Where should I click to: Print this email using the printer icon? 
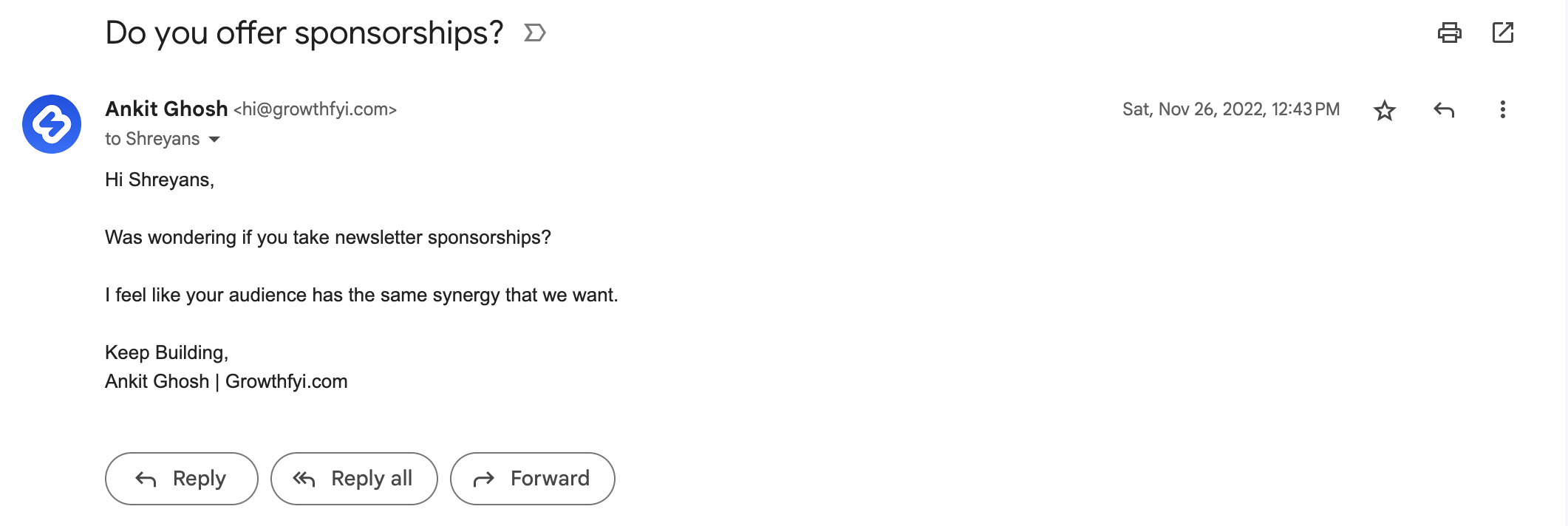(x=1449, y=33)
